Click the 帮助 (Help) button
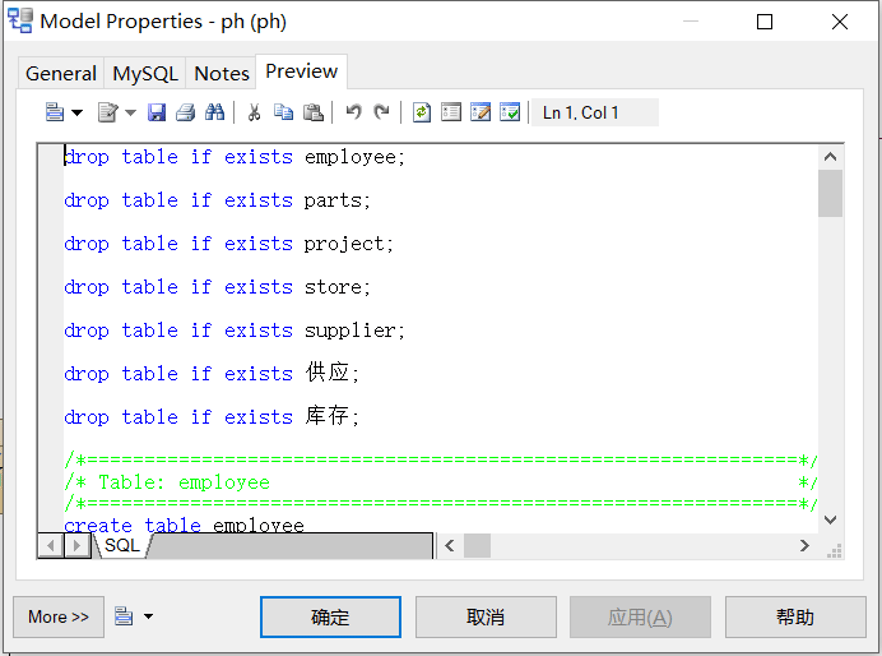Viewport: 882px width, 656px height. click(x=795, y=617)
